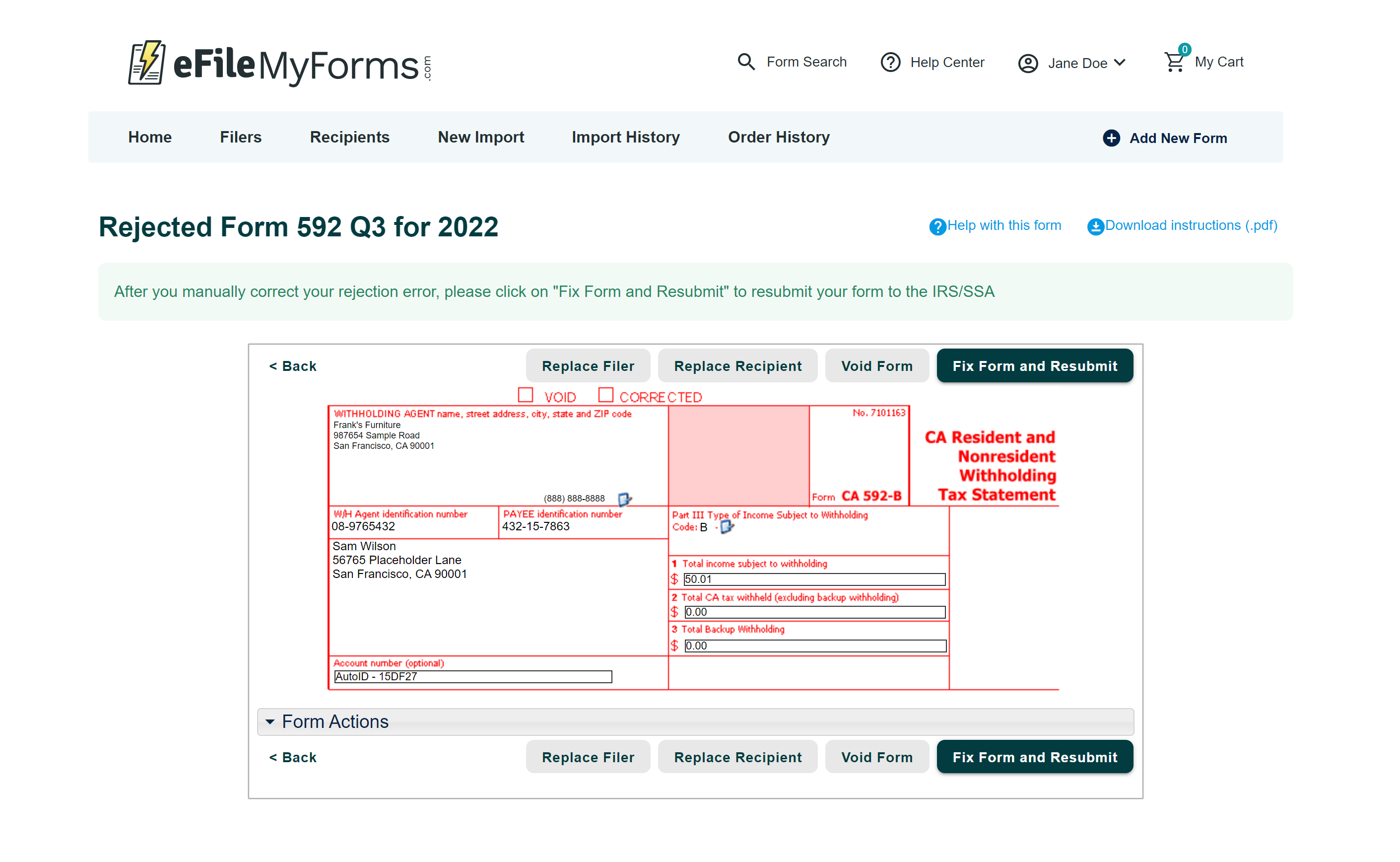Open the Import History tab

coord(625,137)
